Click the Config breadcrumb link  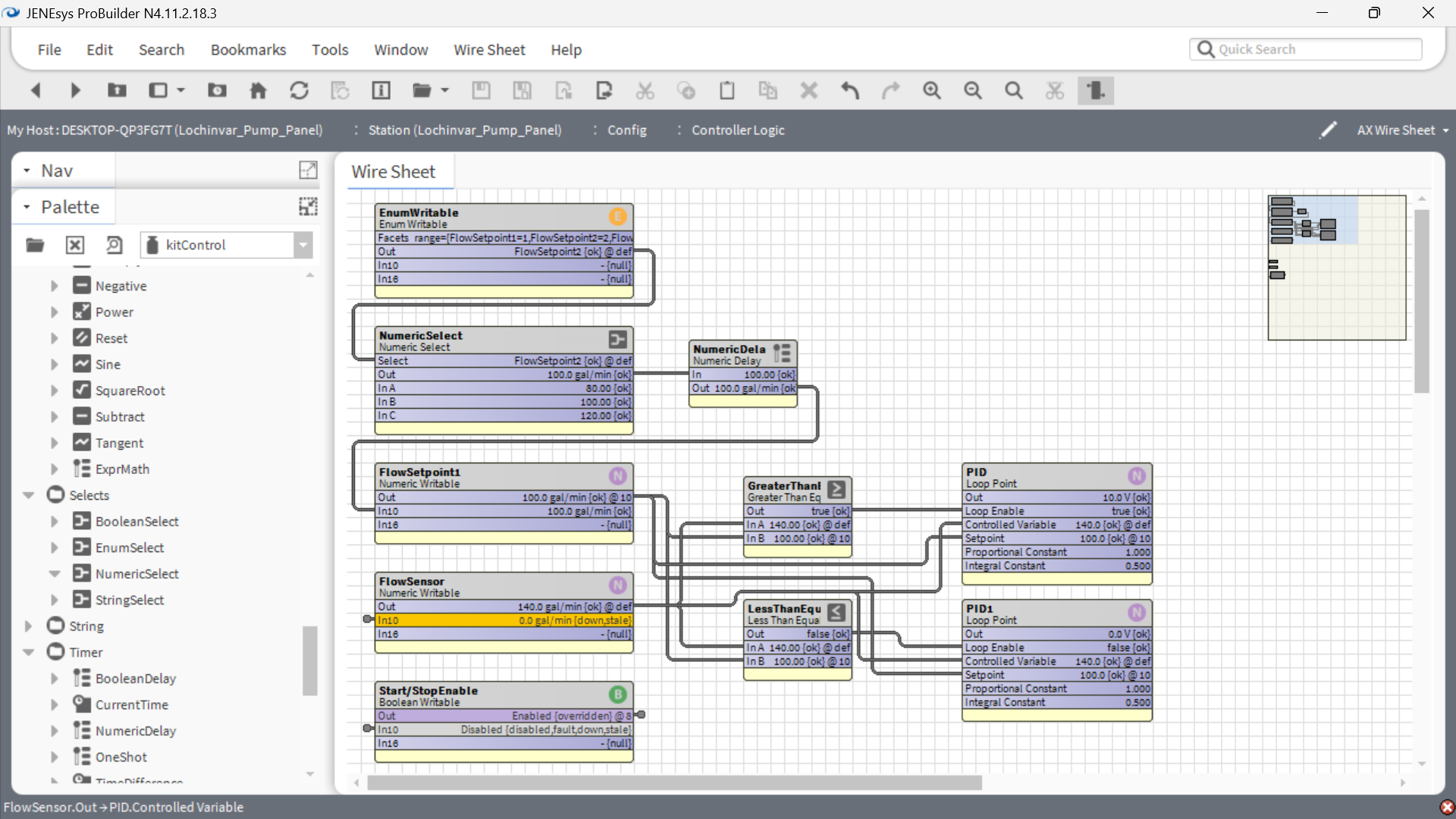pyautogui.click(x=626, y=130)
